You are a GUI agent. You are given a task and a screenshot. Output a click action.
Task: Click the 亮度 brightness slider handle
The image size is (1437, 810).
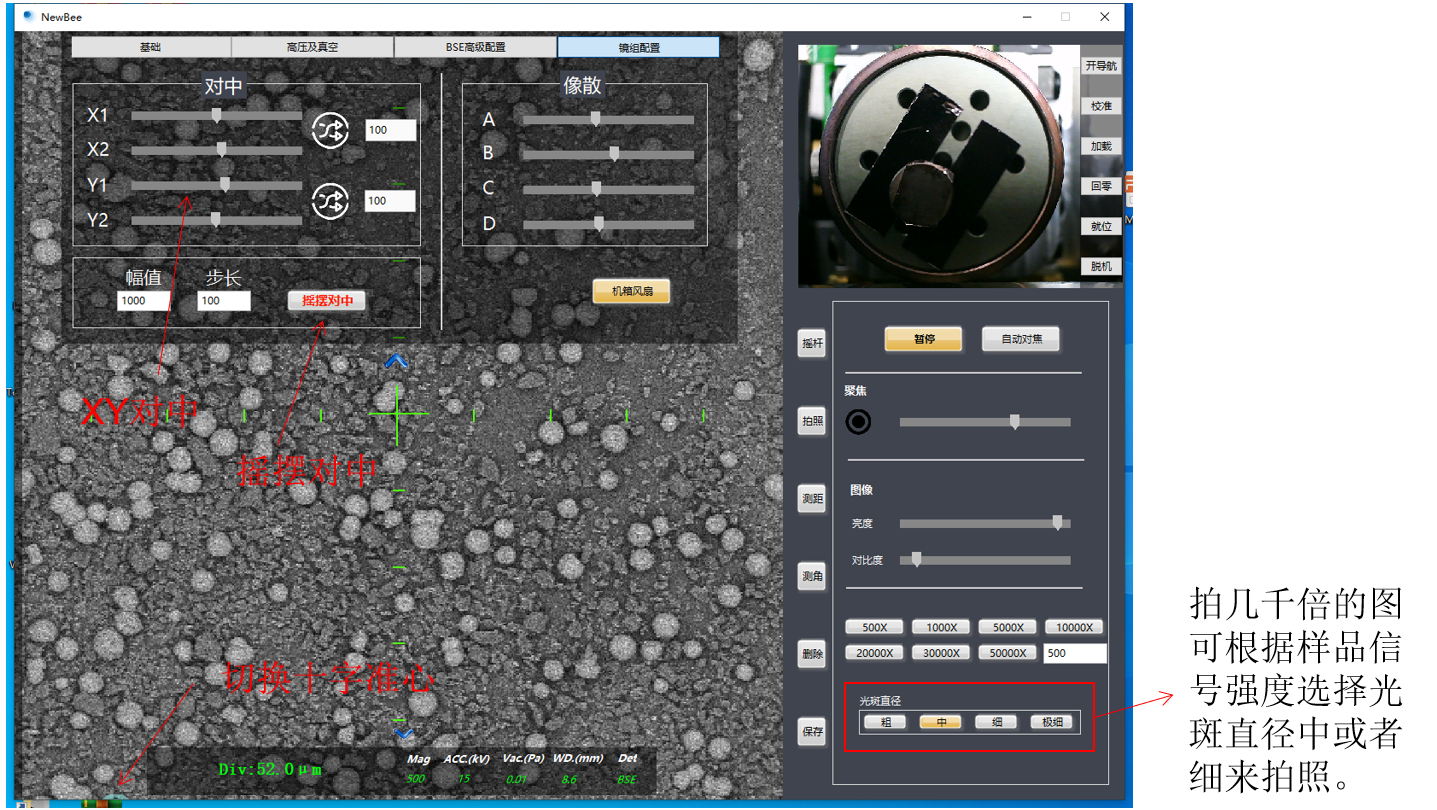click(1057, 523)
